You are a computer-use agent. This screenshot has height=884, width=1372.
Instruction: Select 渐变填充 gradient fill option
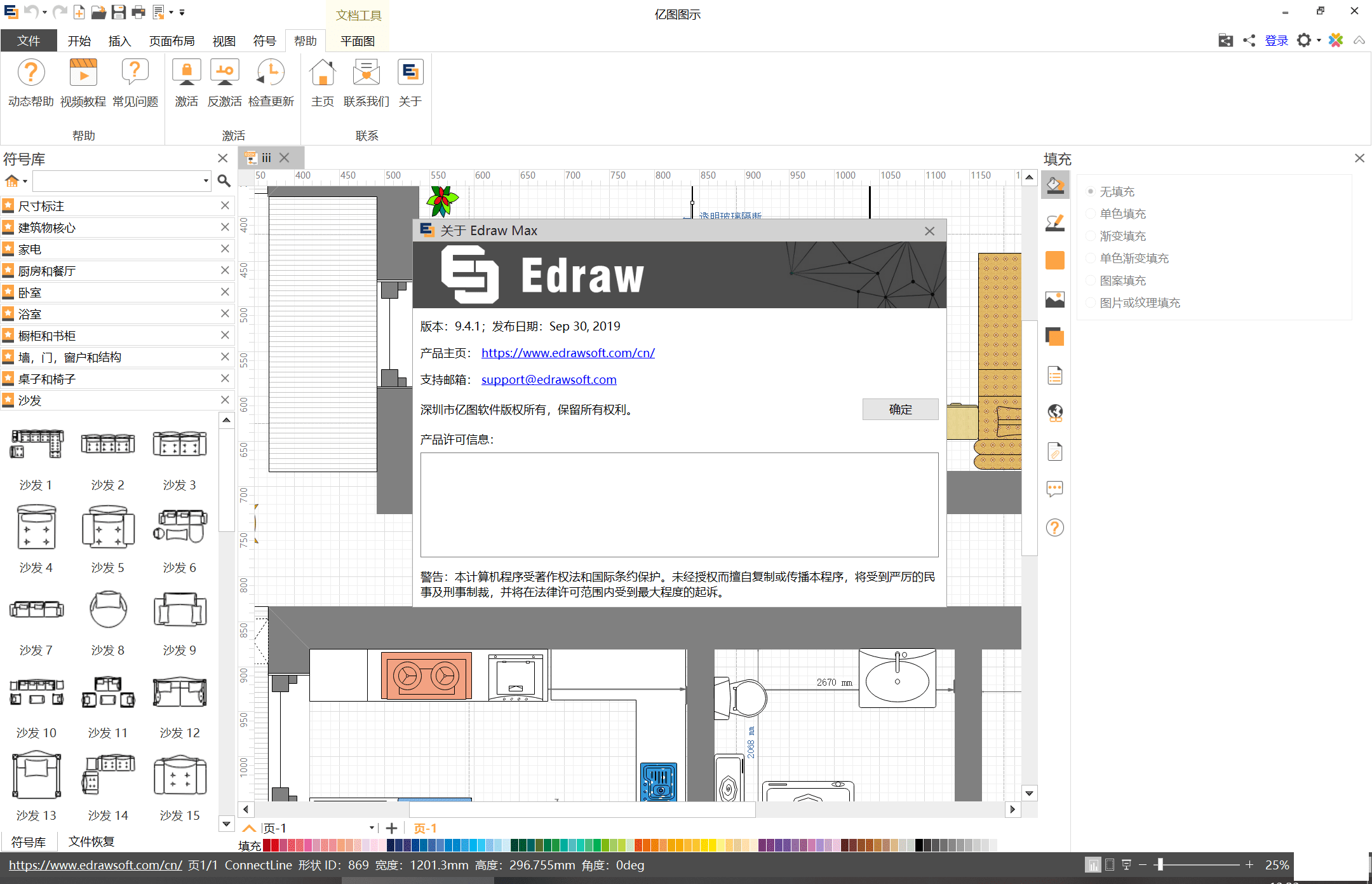[1116, 236]
